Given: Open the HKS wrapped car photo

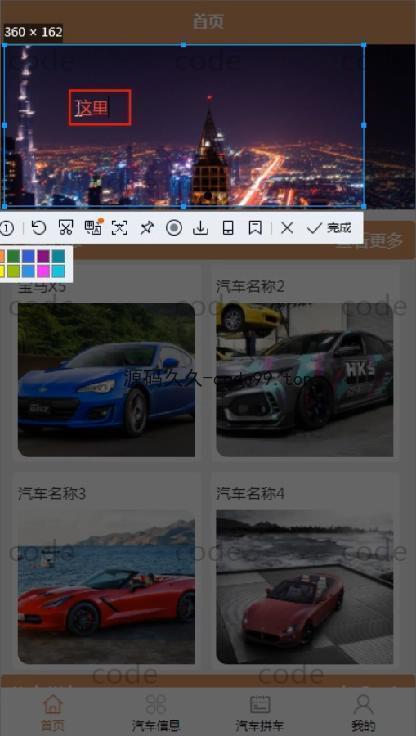Looking at the screenshot, I should 305,380.
